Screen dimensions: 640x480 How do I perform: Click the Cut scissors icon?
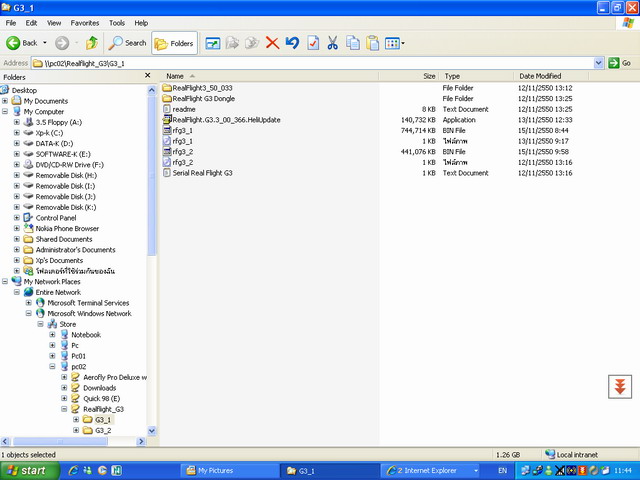coord(333,43)
